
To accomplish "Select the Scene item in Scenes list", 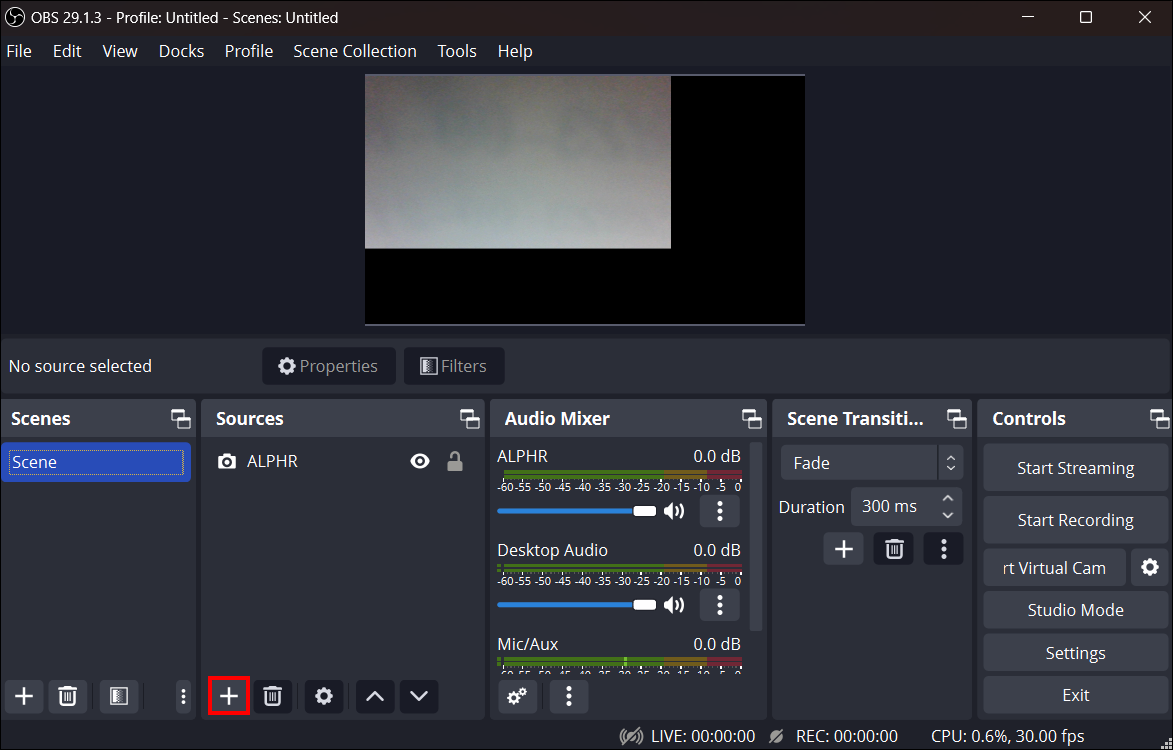I will point(96,462).
